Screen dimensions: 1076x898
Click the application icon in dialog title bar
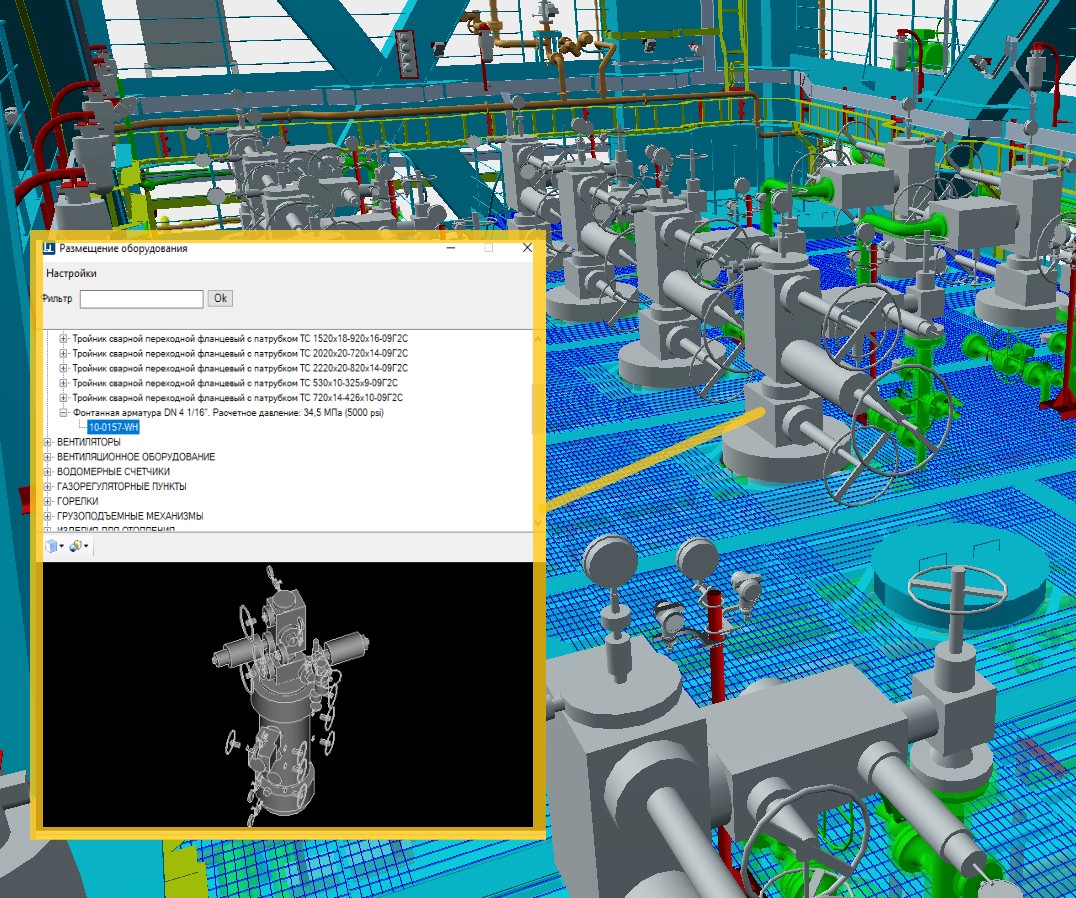[49, 248]
